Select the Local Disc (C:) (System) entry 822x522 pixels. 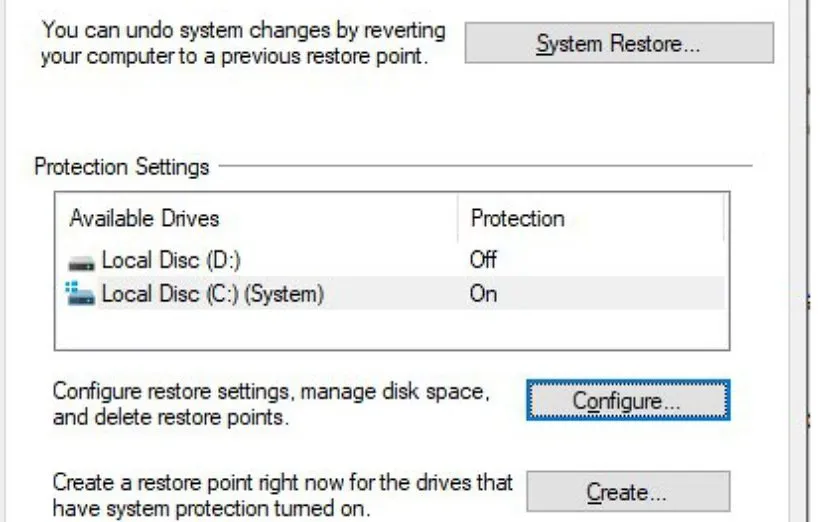(x=212, y=294)
